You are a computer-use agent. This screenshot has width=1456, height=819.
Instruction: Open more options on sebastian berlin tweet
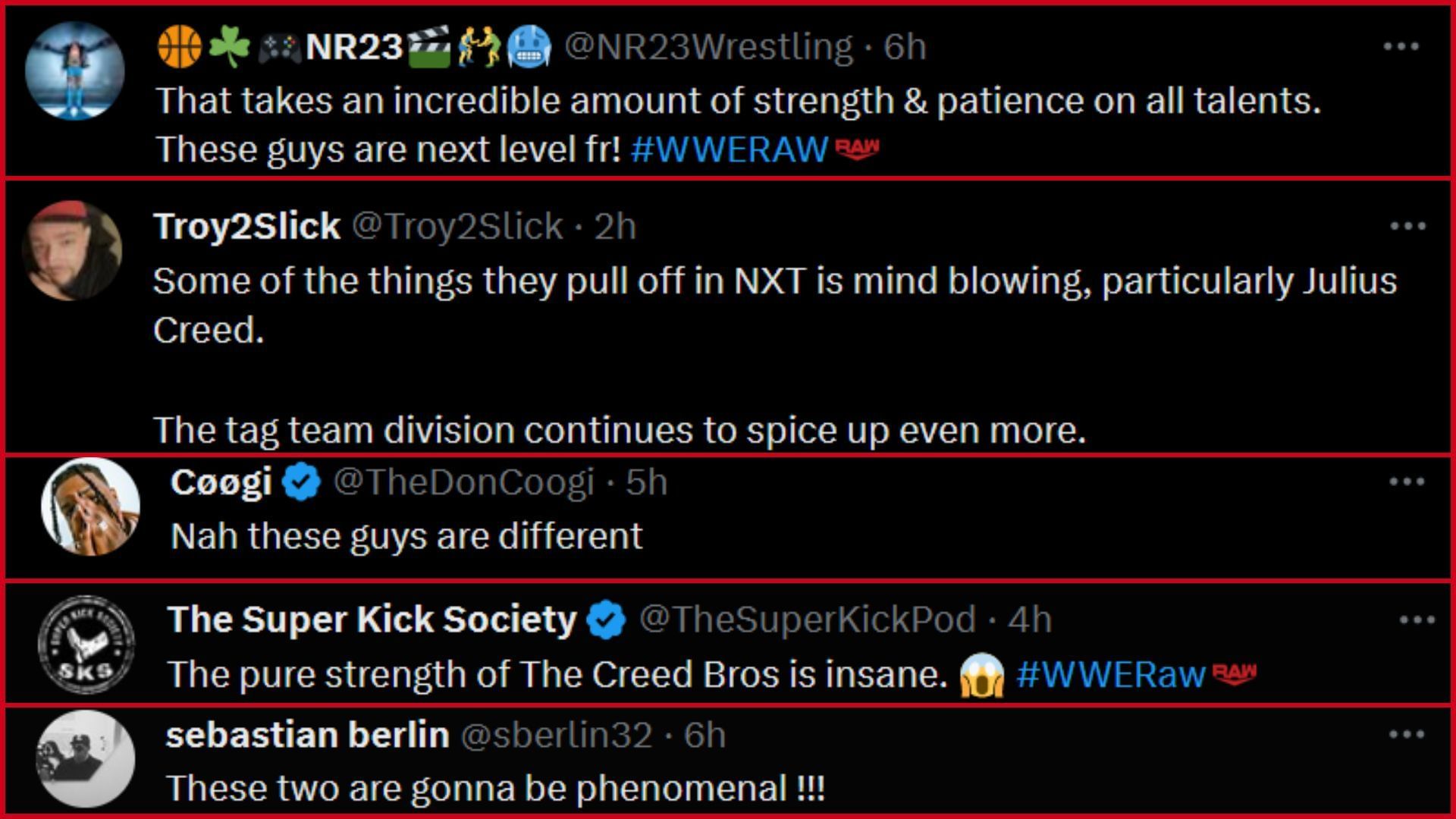1407,734
